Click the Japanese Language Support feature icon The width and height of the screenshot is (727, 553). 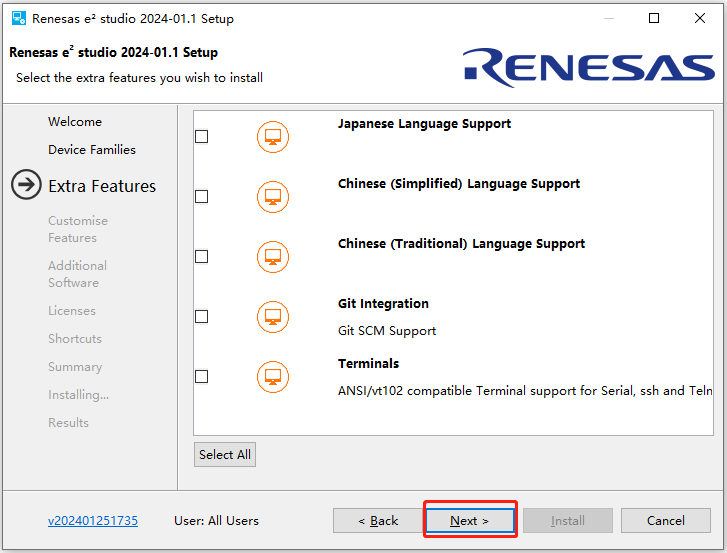pos(273,137)
